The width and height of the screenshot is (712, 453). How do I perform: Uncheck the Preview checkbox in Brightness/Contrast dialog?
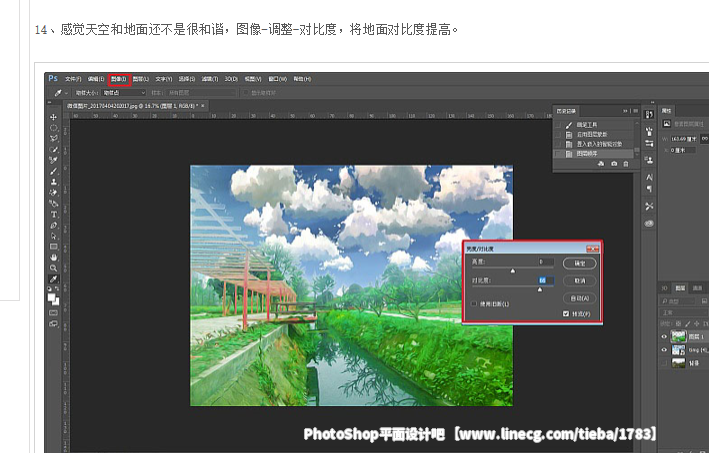566,314
